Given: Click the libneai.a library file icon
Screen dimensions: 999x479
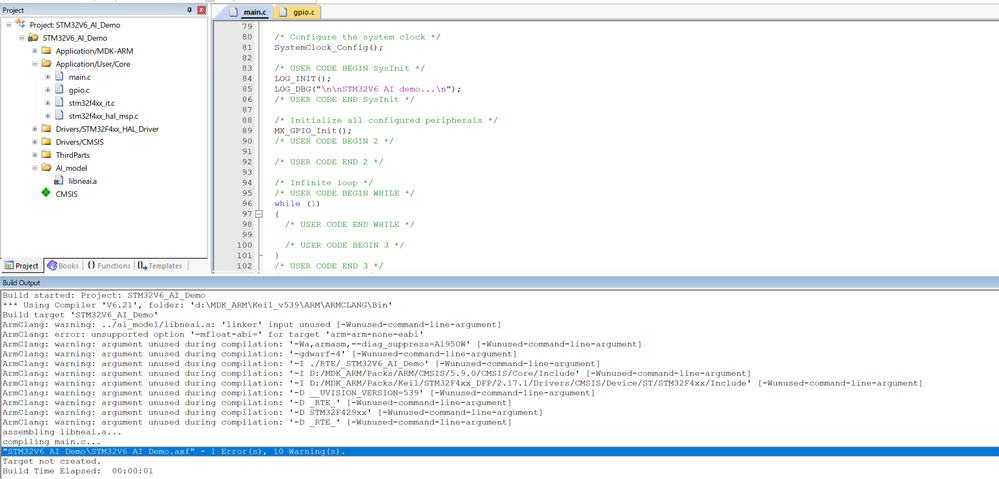Looking at the screenshot, I should 59,181.
